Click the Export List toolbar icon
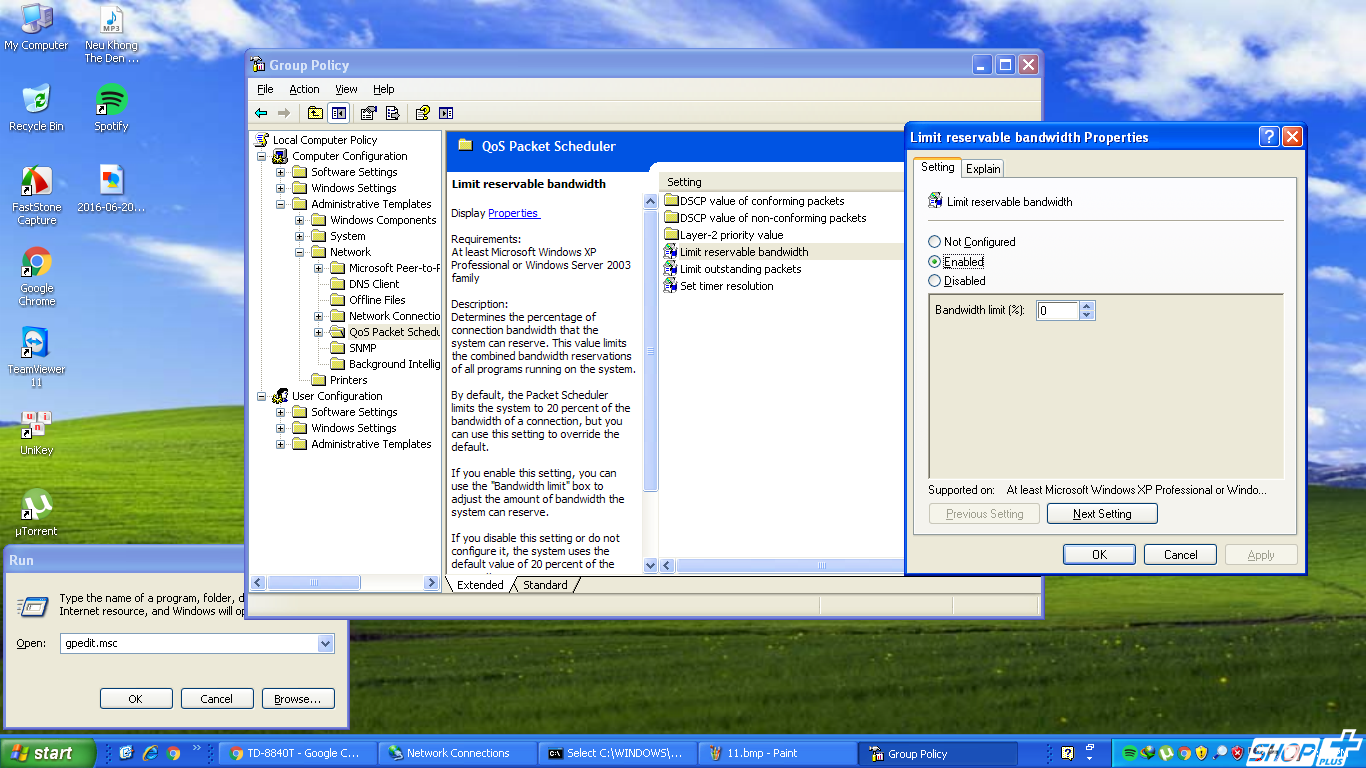This screenshot has height=768, width=1366. tap(392, 113)
